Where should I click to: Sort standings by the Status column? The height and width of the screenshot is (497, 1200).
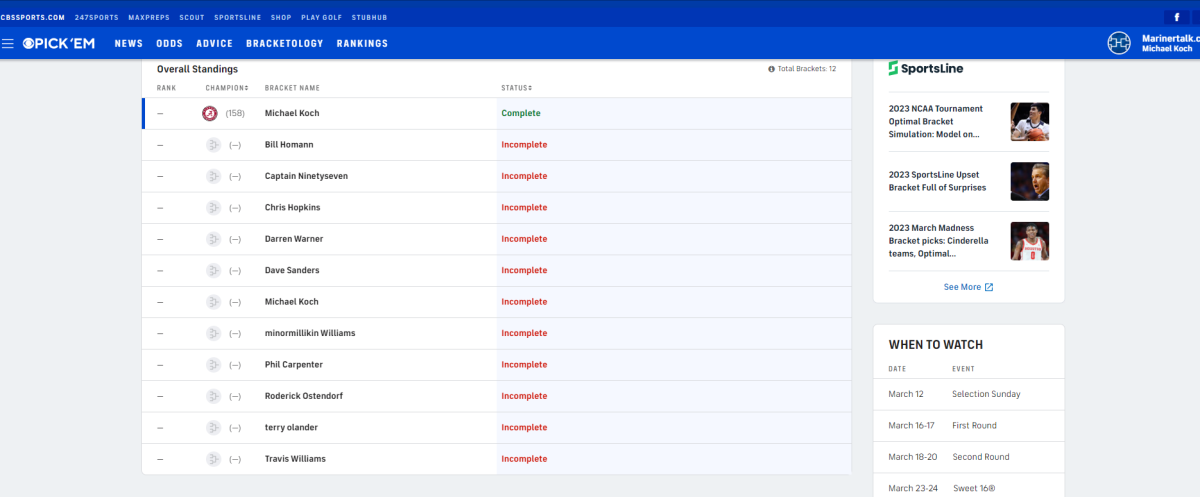click(x=517, y=88)
